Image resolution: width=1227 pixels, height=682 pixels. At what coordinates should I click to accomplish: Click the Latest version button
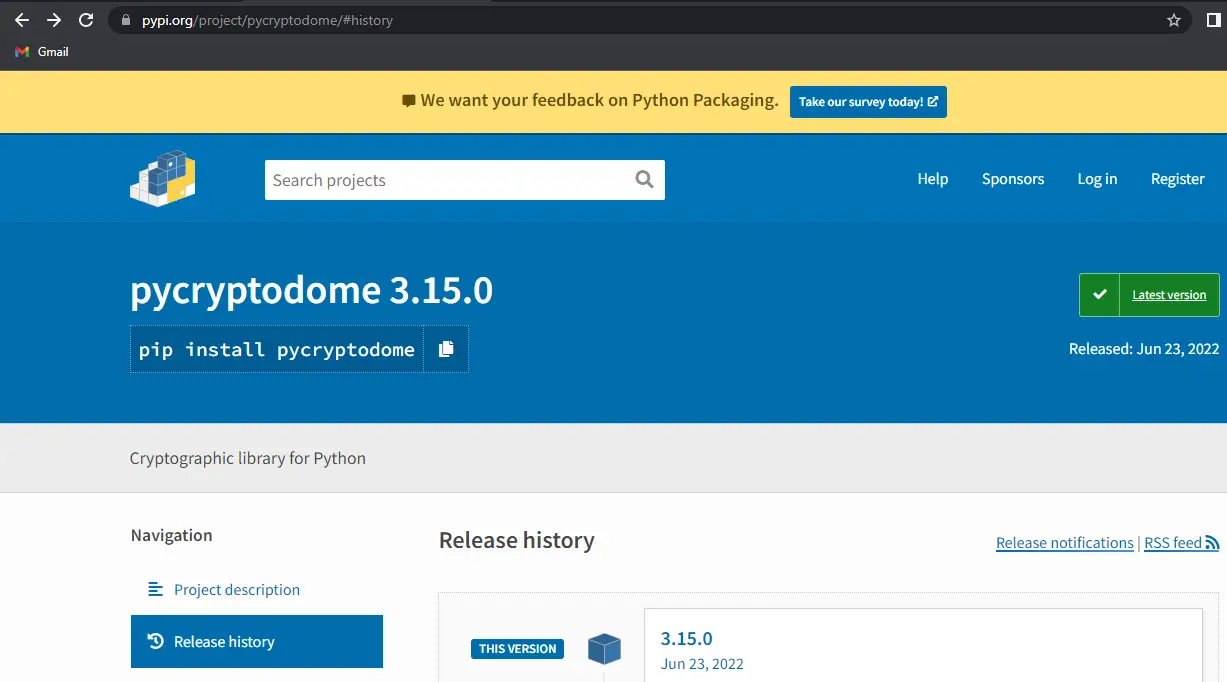click(x=1149, y=295)
